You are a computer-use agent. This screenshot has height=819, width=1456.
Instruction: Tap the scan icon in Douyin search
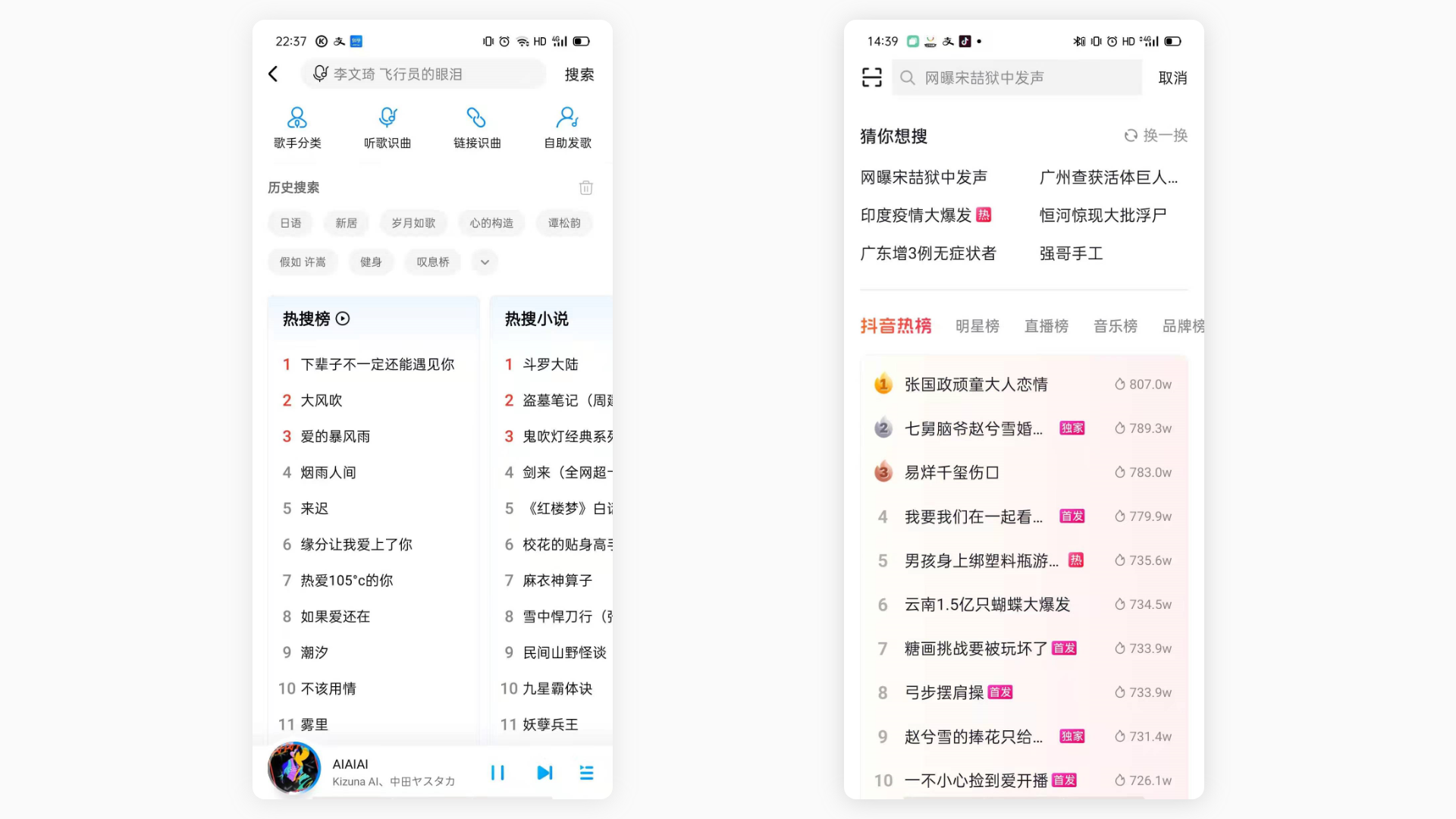[872, 77]
